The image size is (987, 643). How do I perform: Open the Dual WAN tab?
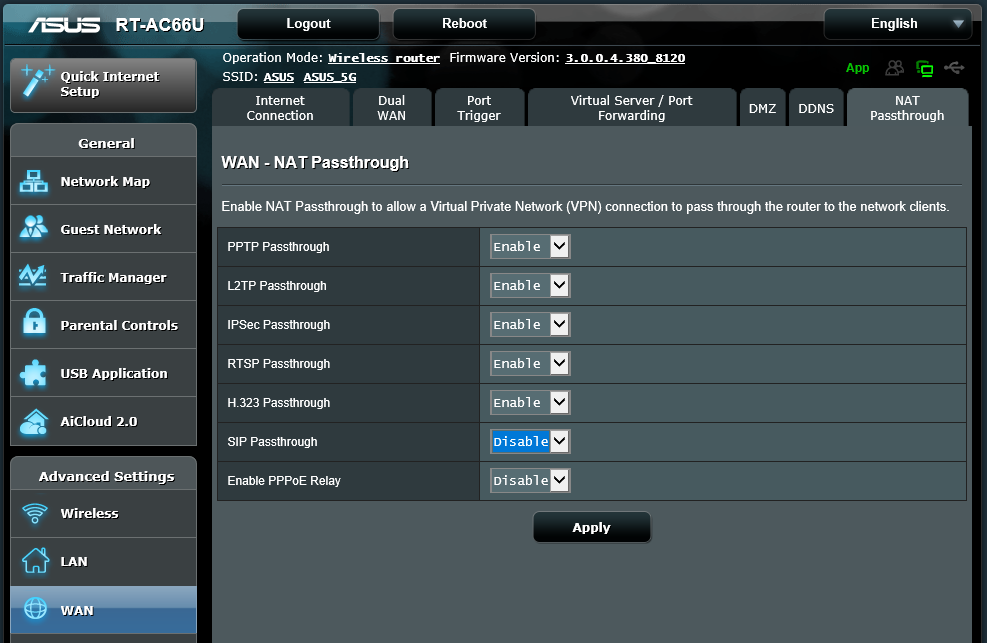(391, 108)
